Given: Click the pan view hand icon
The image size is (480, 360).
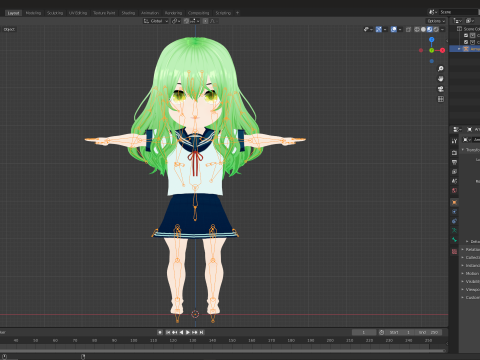Looking at the screenshot, I should [x=441, y=79].
